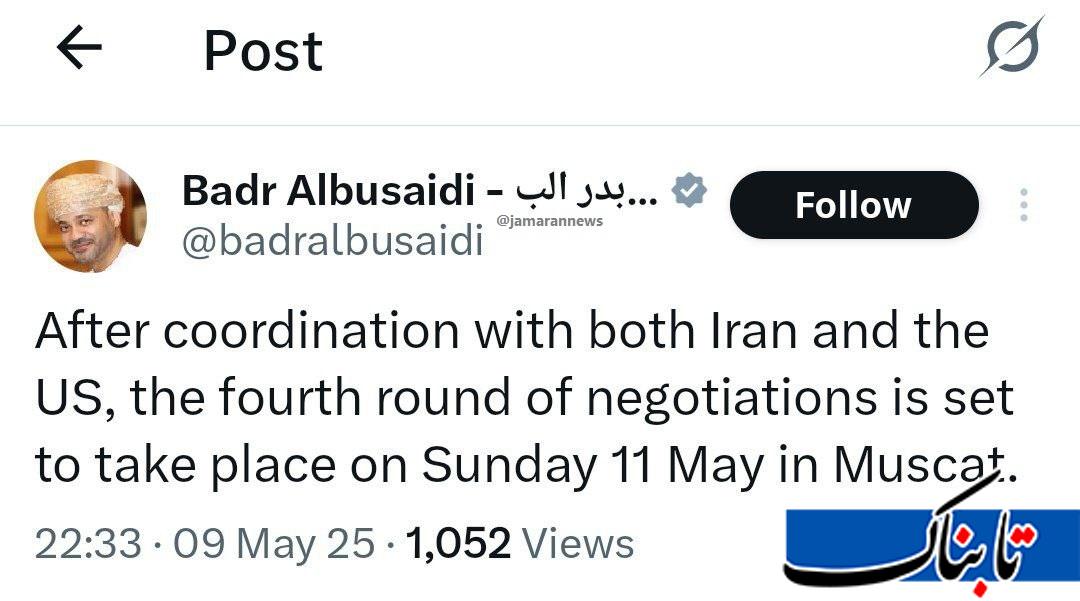Click the @jamarannews watermark text
Viewport: 1080px width, 601px height.
pos(549,221)
